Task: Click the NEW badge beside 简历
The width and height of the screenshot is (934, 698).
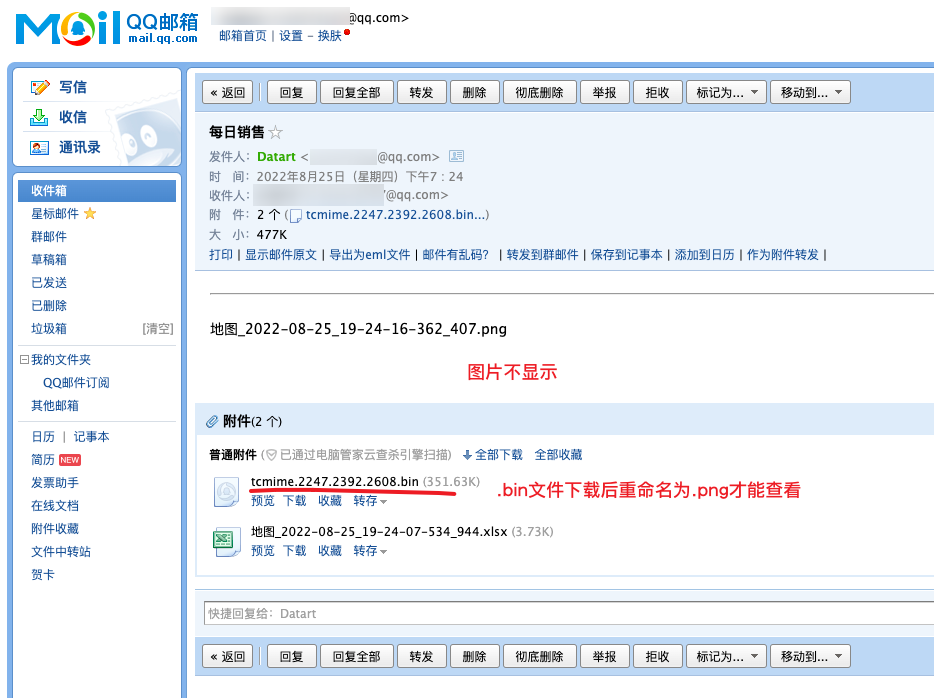Action: coord(70,460)
